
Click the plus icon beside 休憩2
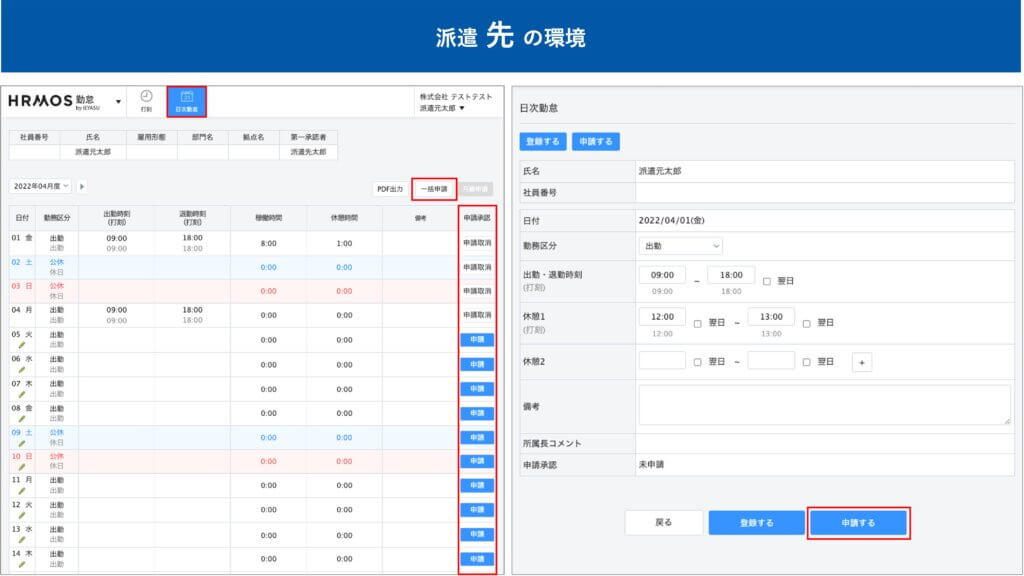coord(862,362)
